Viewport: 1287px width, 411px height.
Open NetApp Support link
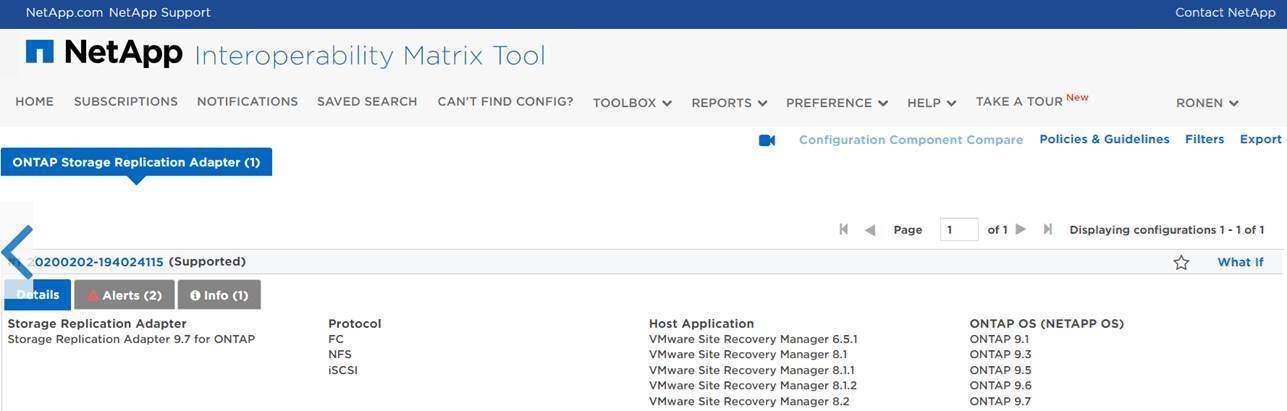click(159, 13)
